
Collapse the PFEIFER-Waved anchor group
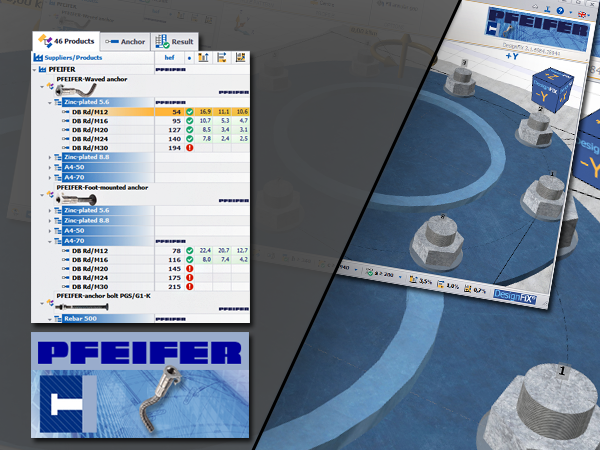point(42,87)
